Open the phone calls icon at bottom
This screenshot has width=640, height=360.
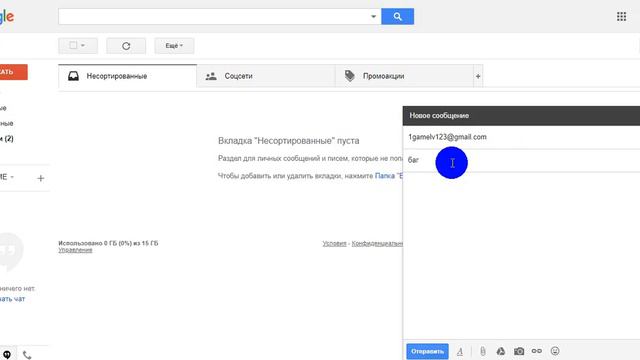coord(27,355)
